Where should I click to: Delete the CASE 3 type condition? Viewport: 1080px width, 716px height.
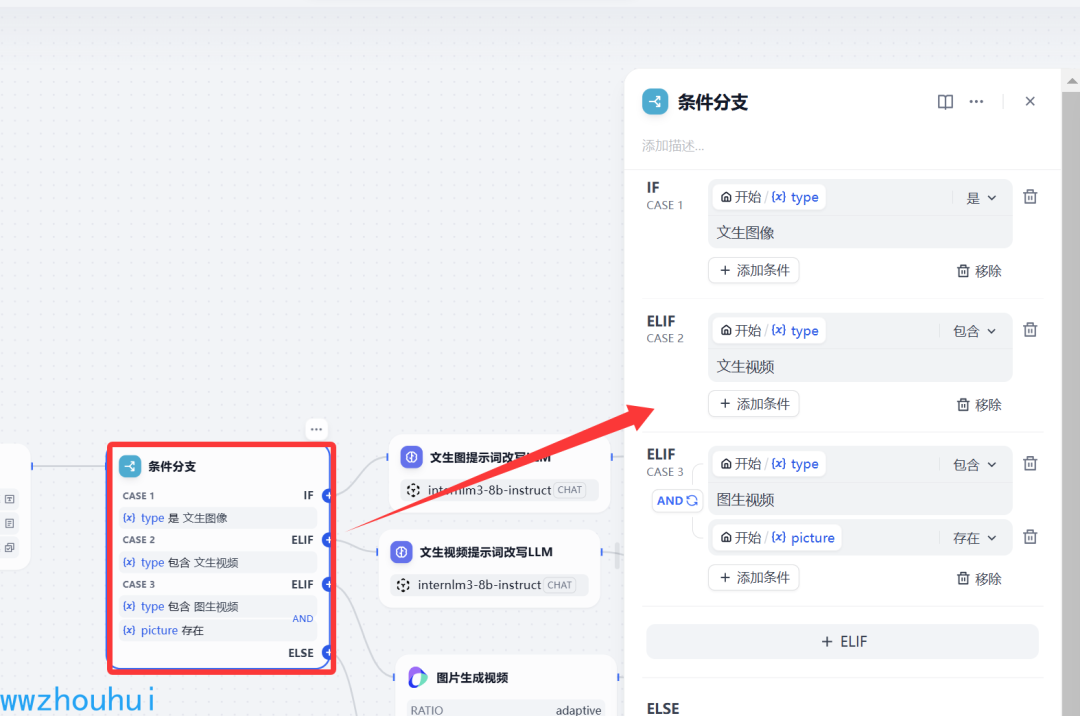(1030, 463)
